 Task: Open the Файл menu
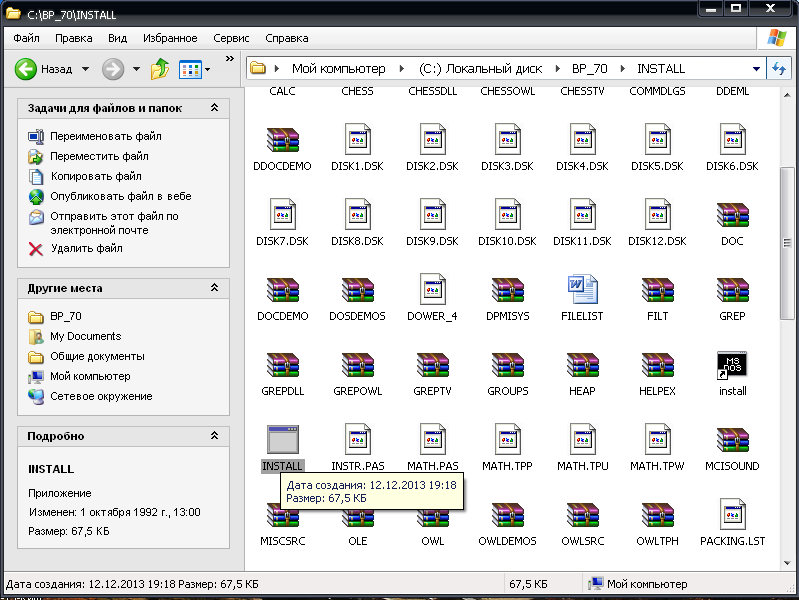coord(26,38)
